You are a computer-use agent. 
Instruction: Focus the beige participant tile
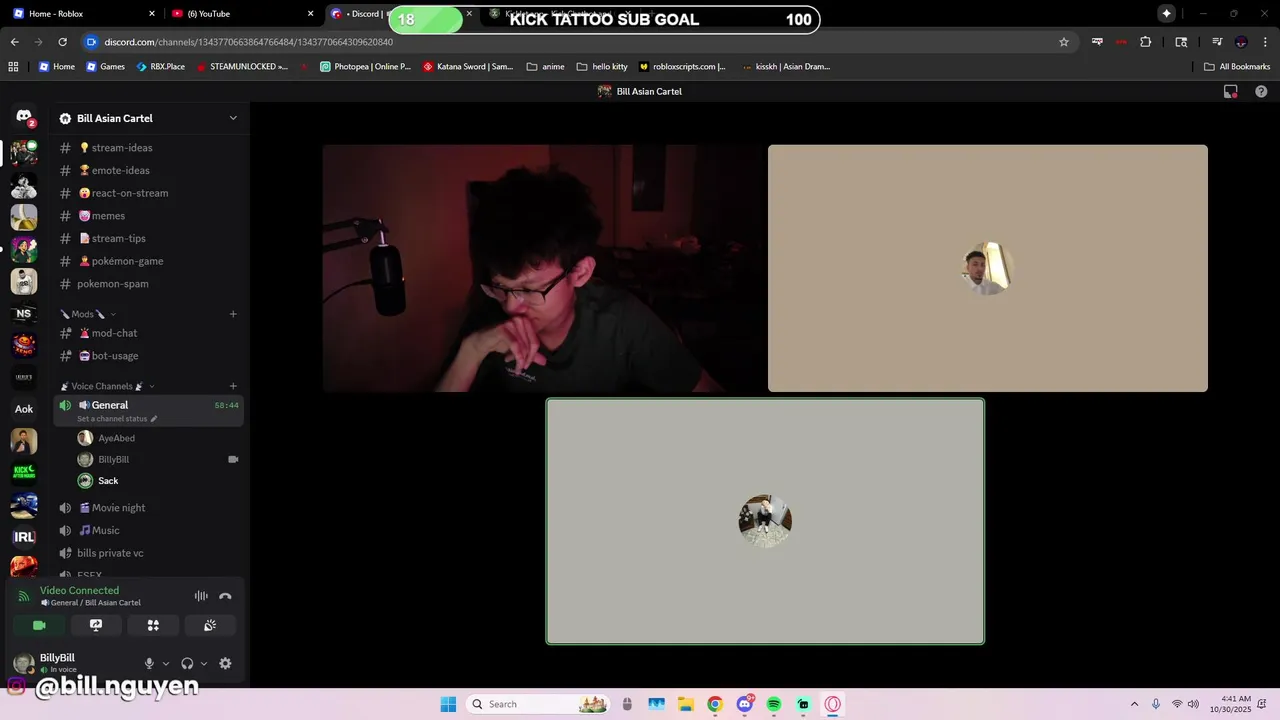(x=988, y=268)
